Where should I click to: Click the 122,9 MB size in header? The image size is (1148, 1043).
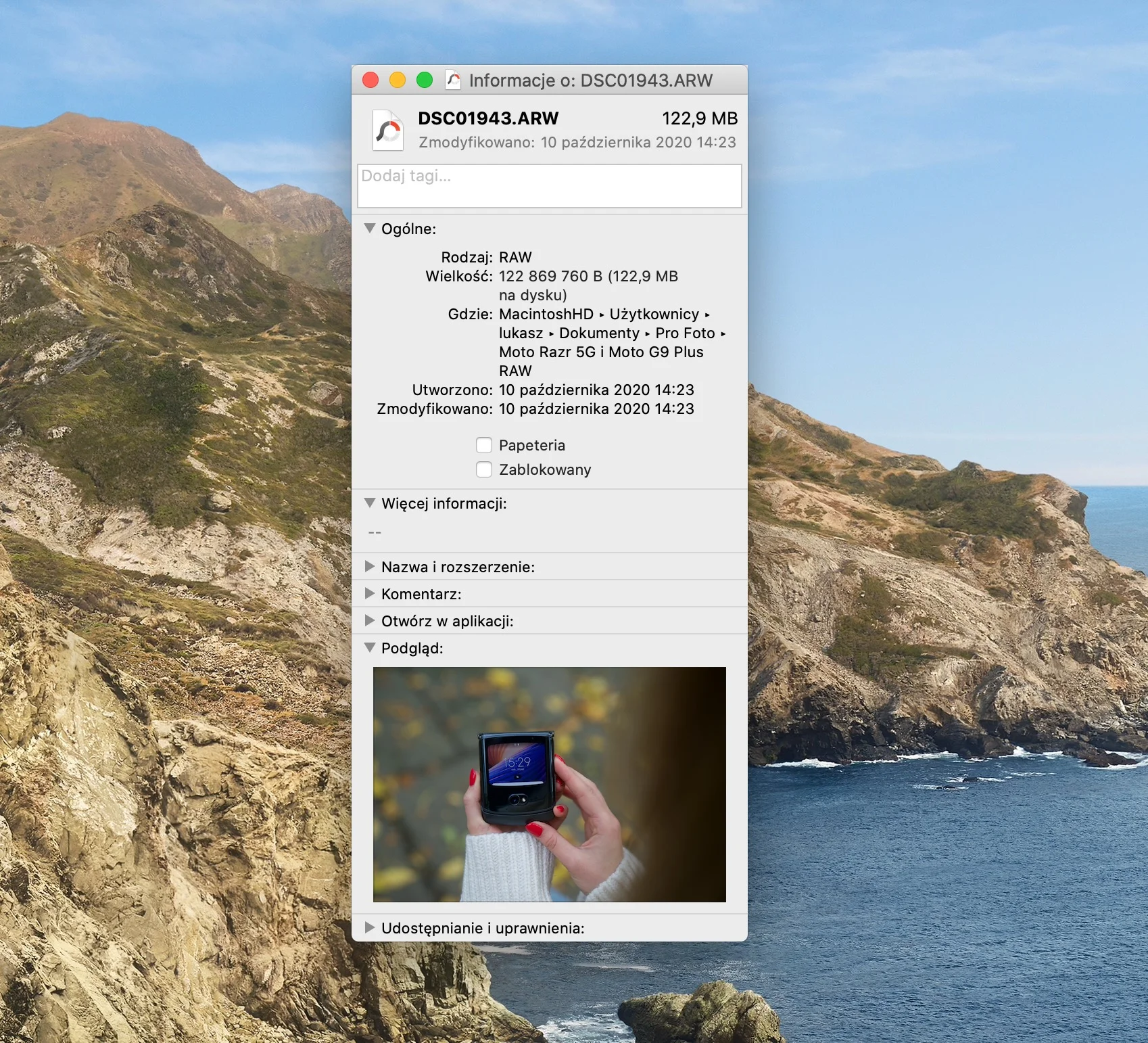tap(700, 118)
